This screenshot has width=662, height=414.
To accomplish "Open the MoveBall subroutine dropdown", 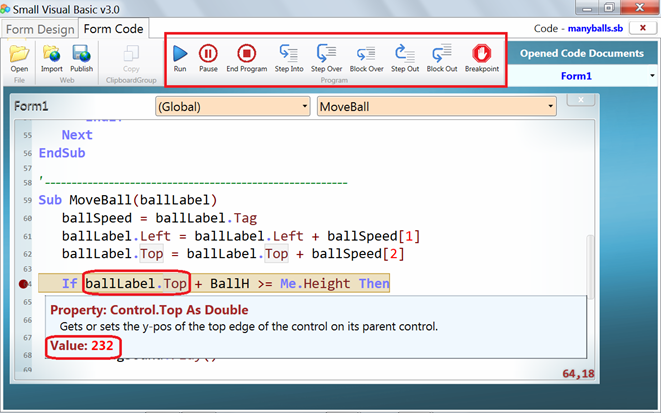I will point(437,106).
